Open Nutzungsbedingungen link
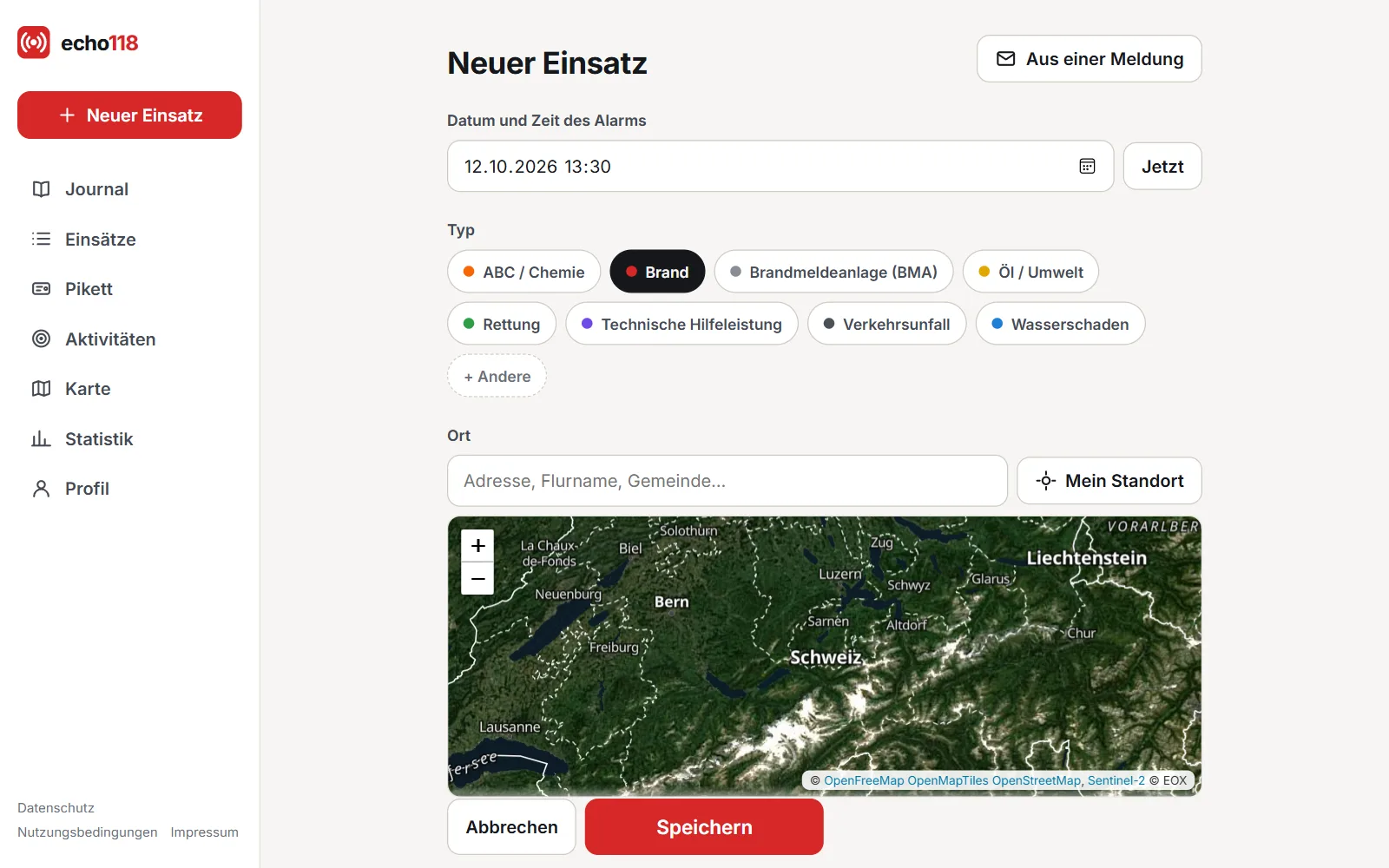Viewport: 1389px width, 868px height. pyautogui.click(x=88, y=832)
